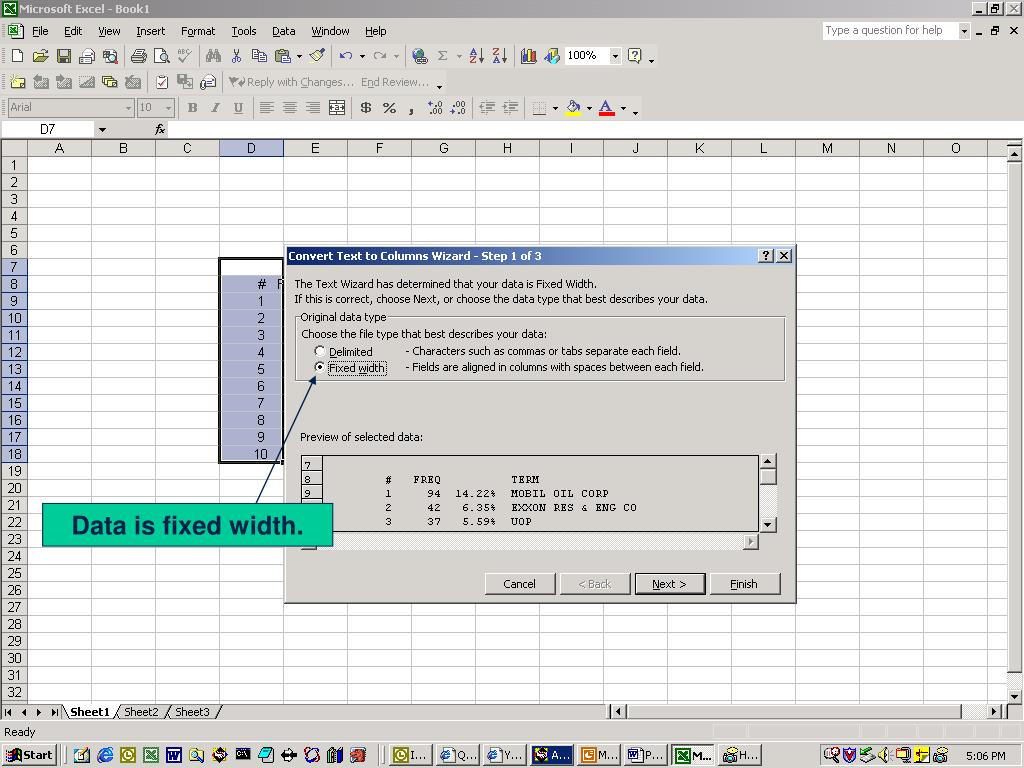Viewport: 1024px width, 768px height.
Task: Click the AutoSum sigma icon
Action: (442, 56)
